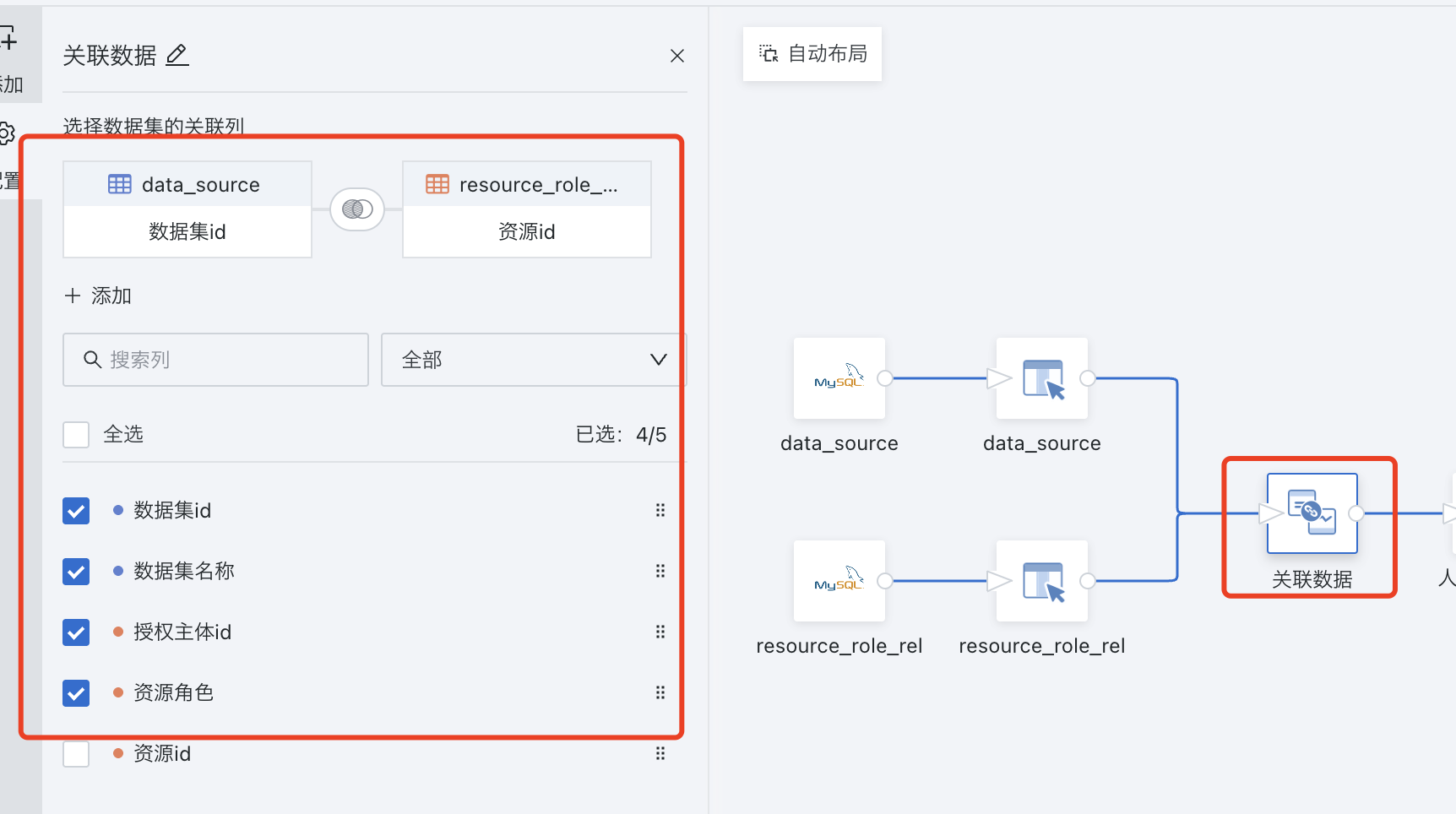Check the 资源id column checkbox
This screenshot has width=1456, height=814.
point(76,754)
